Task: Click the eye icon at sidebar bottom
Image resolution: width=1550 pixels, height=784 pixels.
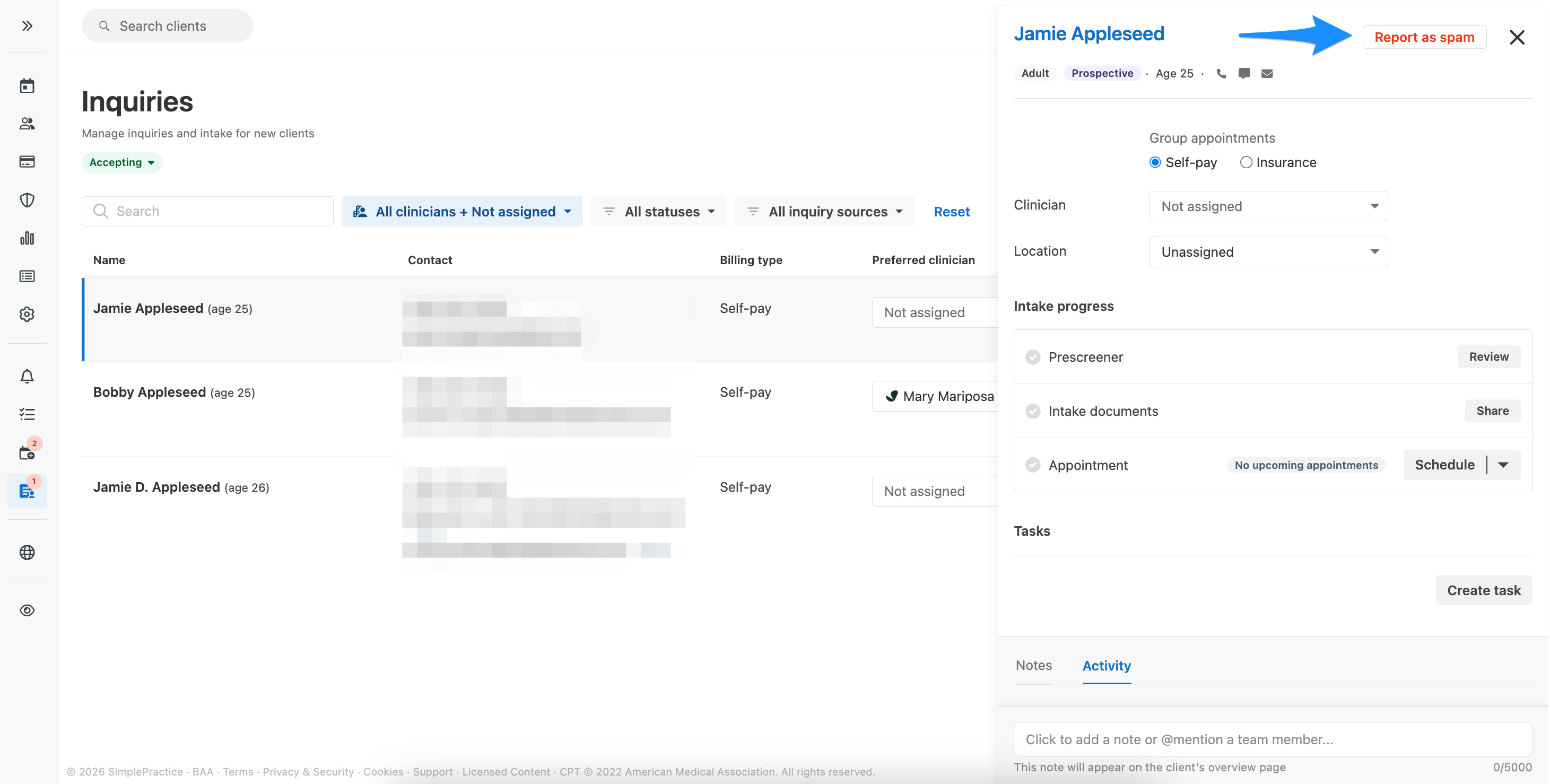Action: (27, 610)
